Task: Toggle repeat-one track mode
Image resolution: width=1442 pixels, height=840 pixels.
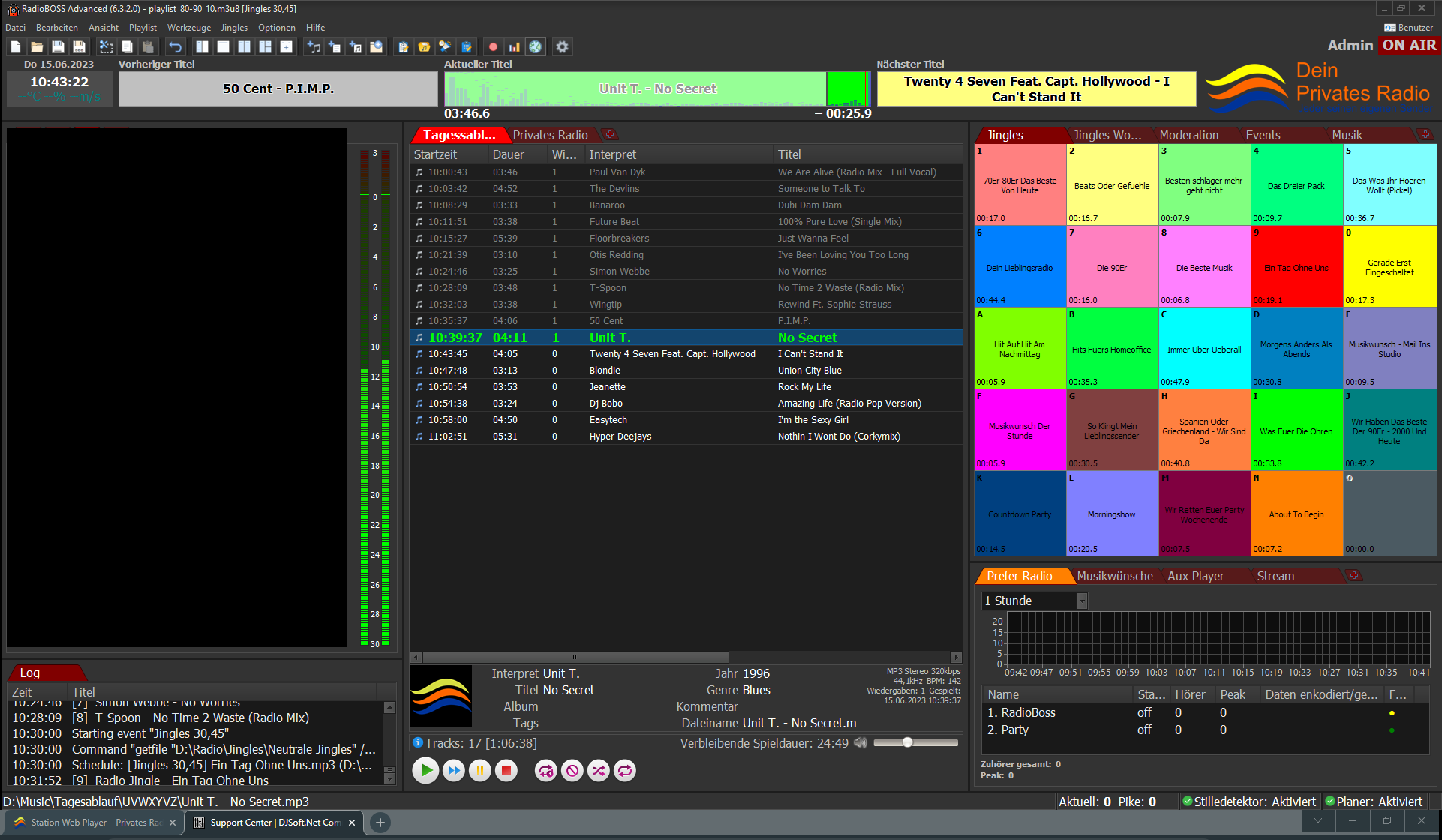Action: point(546,770)
